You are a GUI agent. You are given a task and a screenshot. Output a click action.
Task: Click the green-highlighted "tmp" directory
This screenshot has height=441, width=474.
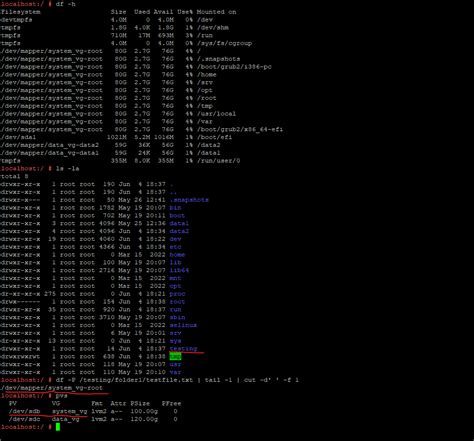pyautogui.click(x=175, y=357)
